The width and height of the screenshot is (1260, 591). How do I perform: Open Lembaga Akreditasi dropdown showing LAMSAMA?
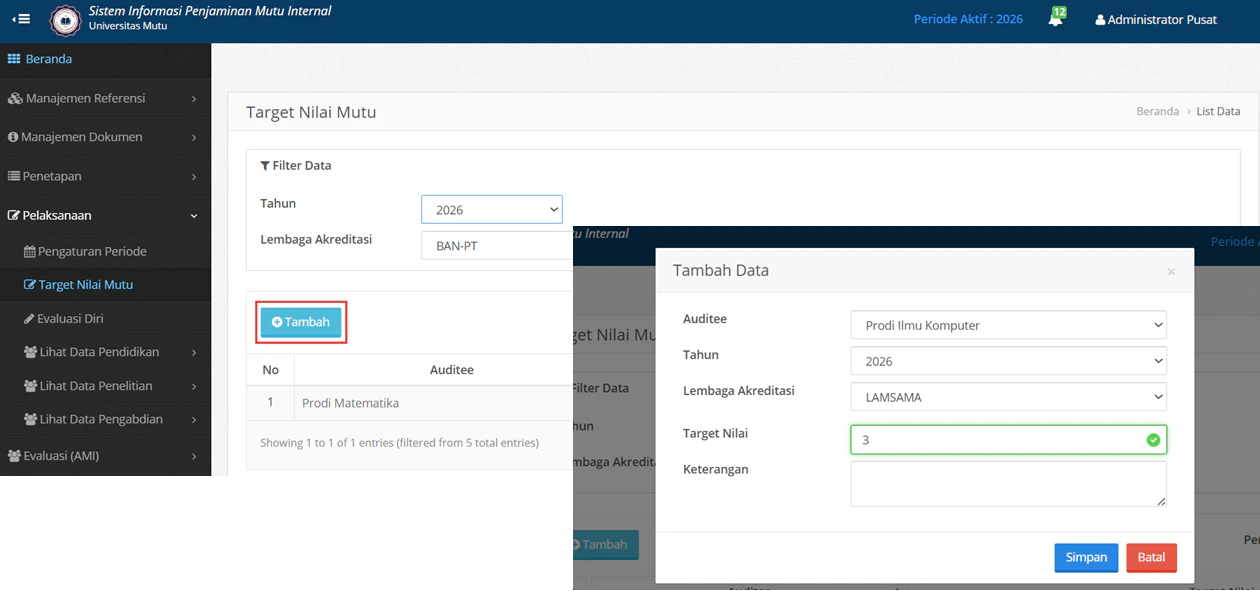(x=1008, y=397)
